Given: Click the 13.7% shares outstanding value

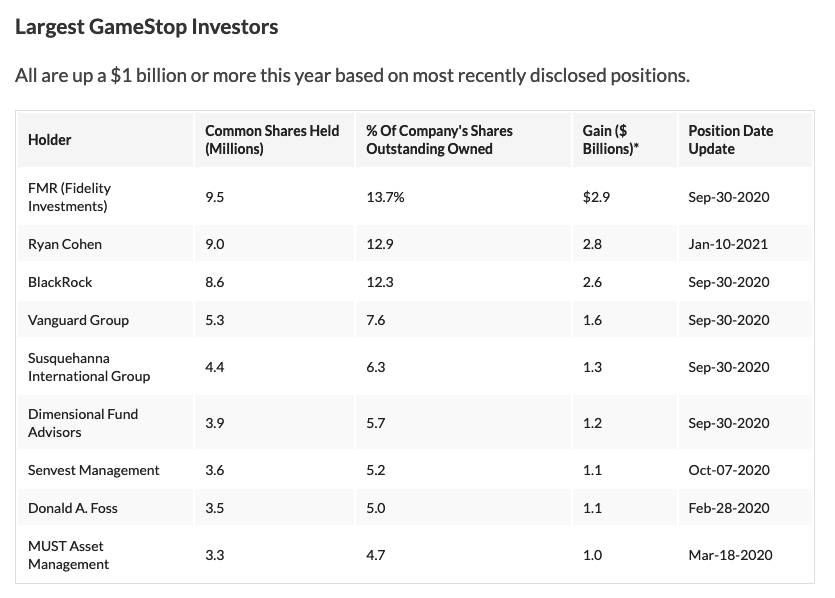Looking at the screenshot, I should (385, 197).
